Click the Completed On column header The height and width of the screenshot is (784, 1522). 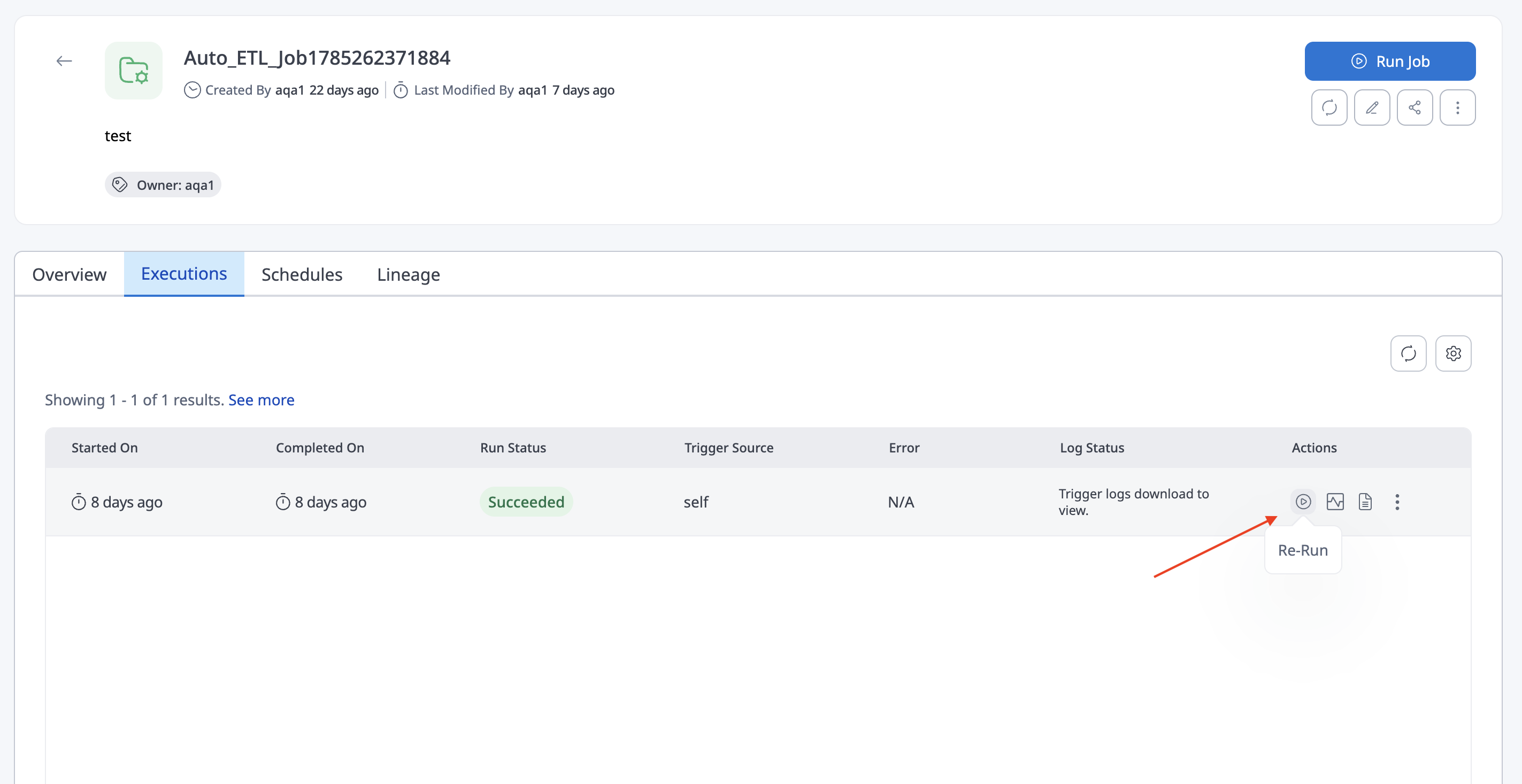pyautogui.click(x=320, y=448)
